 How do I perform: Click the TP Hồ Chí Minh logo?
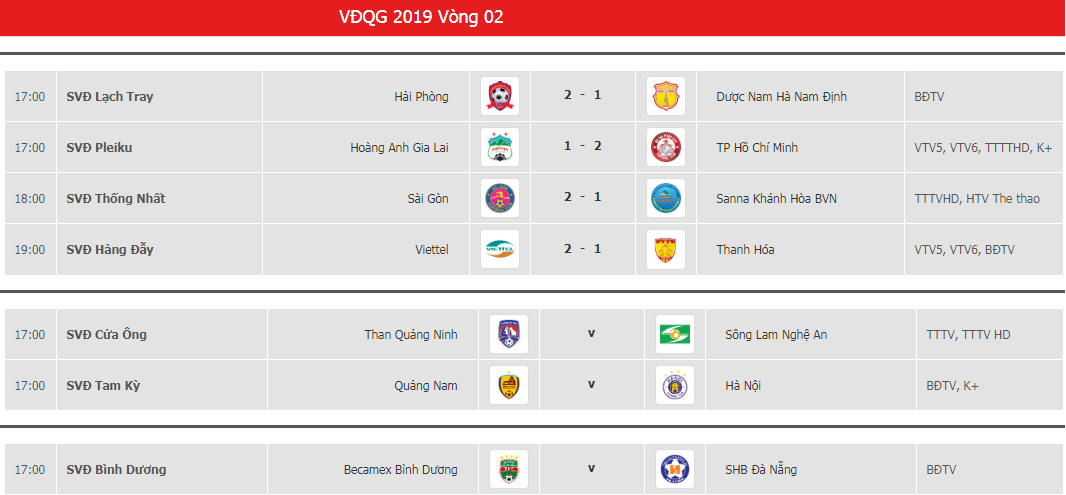click(x=665, y=148)
